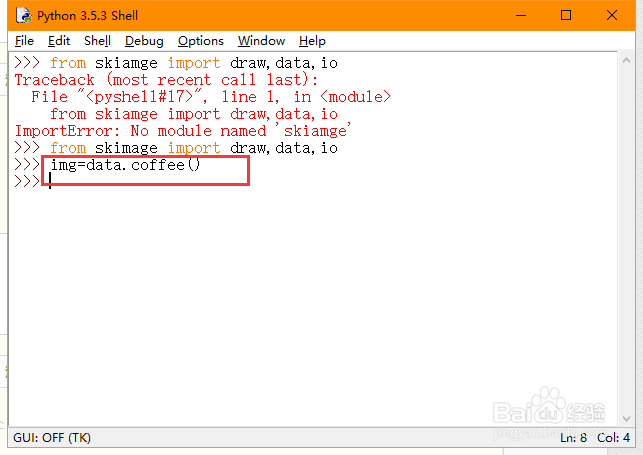Open the Edit menu

pyautogui.click(x=59, y=41)
